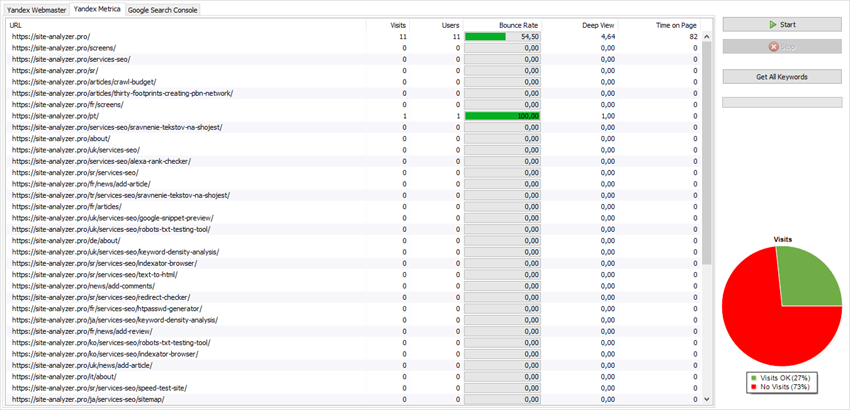
Task: Select the uk robots-txt-testing-tool URL row
Action: click(355, 229)
